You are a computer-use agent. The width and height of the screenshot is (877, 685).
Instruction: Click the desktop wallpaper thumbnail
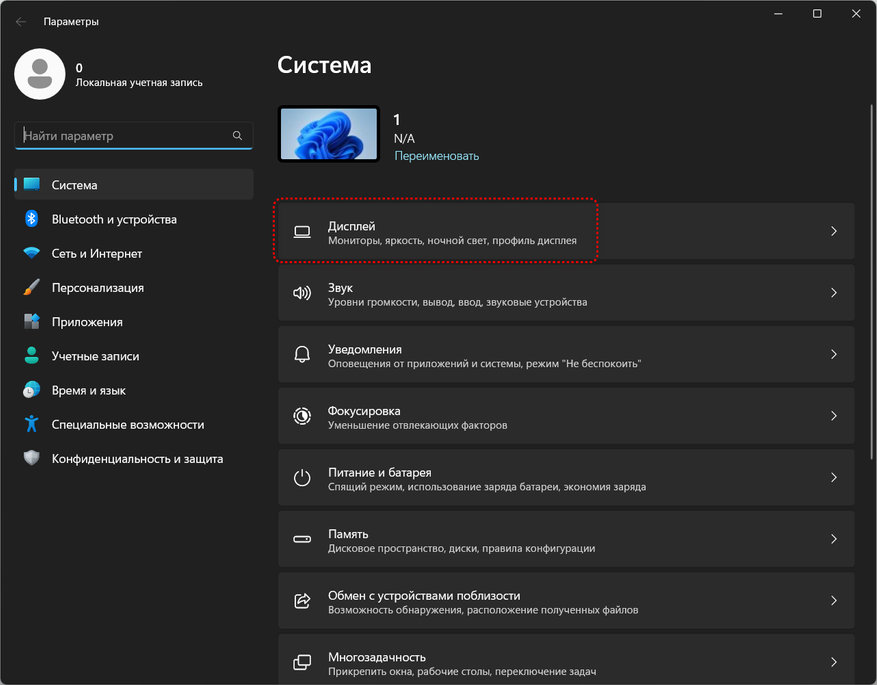coord(329,135)
